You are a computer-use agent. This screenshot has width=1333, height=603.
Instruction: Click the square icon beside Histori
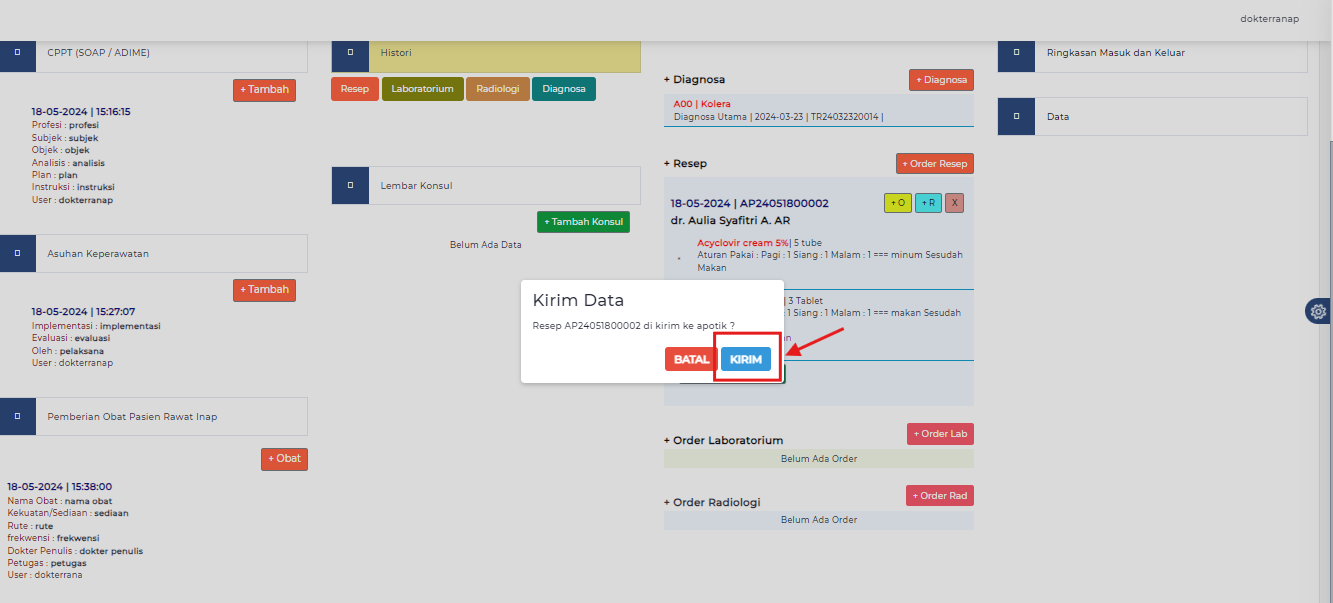(350, 53)
